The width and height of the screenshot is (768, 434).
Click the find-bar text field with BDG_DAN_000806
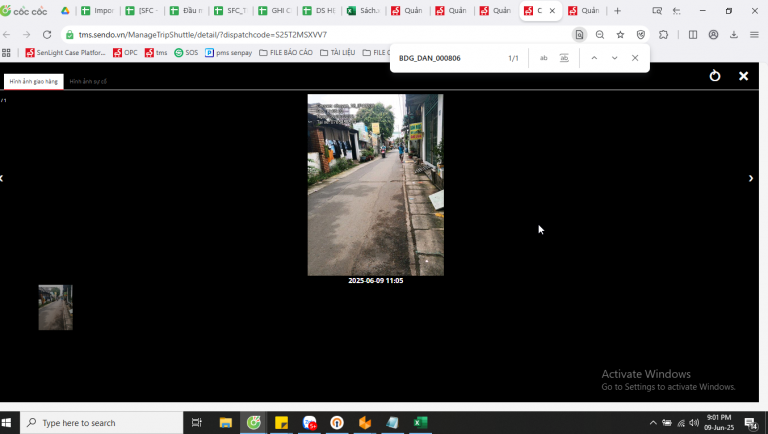(x=448, y=58)
